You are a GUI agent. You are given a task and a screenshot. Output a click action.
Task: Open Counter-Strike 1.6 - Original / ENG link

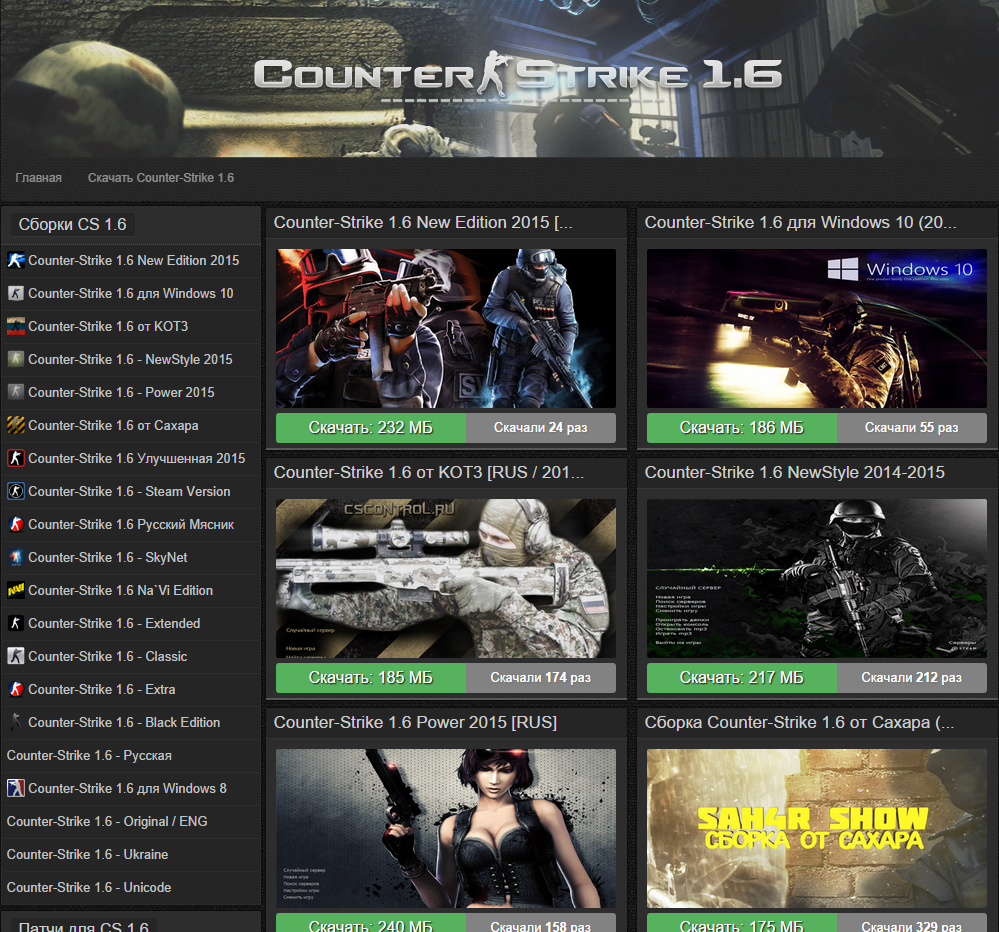click(107, 821)
